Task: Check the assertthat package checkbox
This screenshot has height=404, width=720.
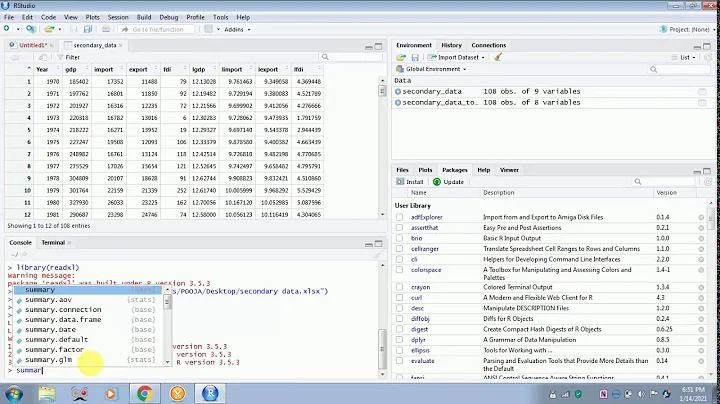Action: pos(399,228)
